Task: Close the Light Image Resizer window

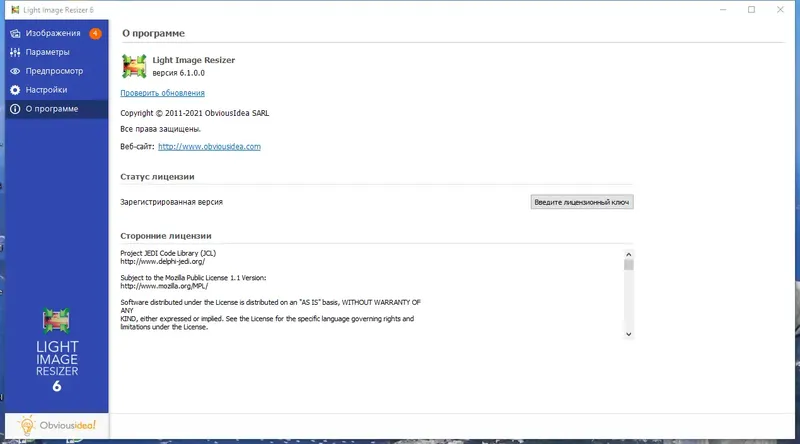Action: (x=780, y=10)
